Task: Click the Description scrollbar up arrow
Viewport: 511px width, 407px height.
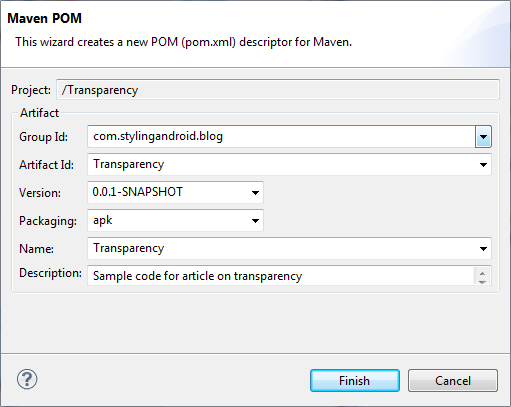Action: pyautogui.click(x=482, y=274)
